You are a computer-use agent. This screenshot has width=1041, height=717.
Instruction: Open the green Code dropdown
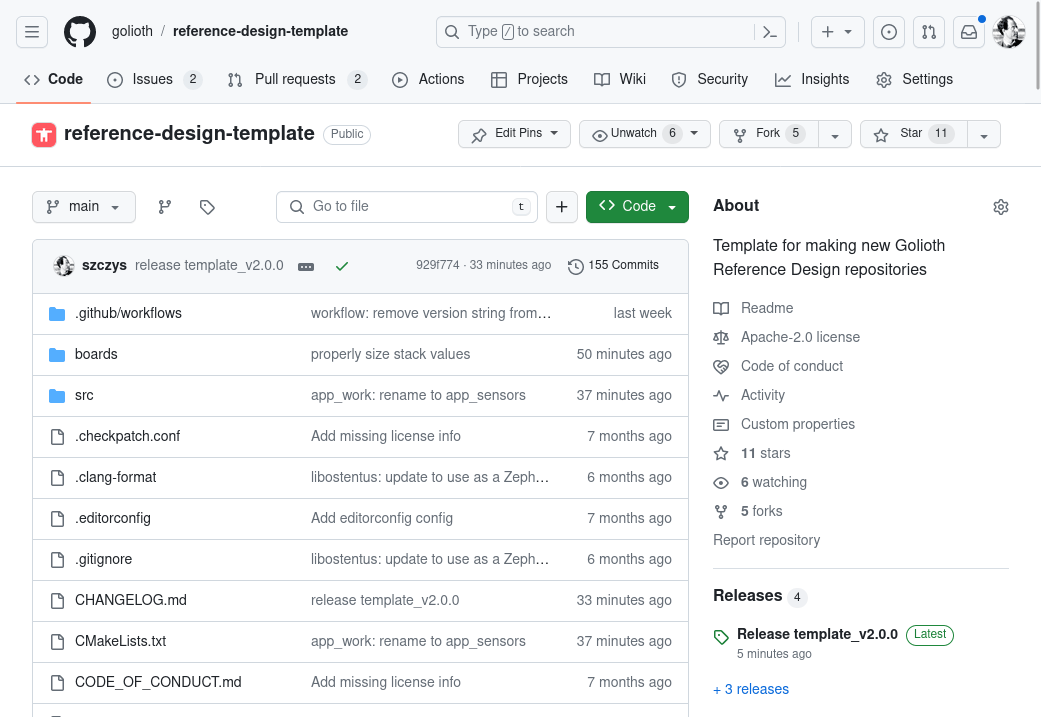point(637,207)
